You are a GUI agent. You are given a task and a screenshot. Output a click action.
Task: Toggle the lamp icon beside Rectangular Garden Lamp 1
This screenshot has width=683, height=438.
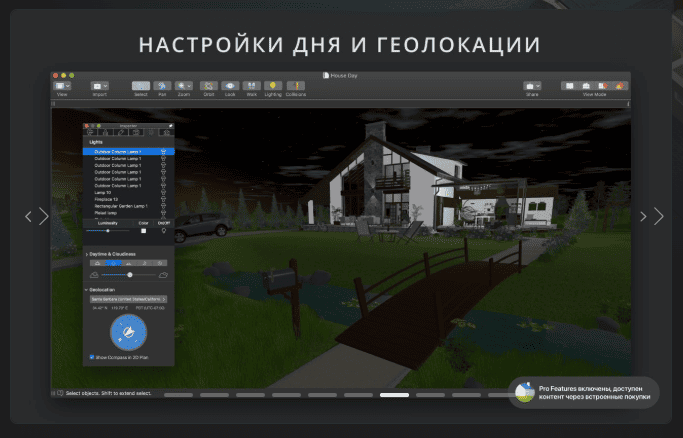163,206
